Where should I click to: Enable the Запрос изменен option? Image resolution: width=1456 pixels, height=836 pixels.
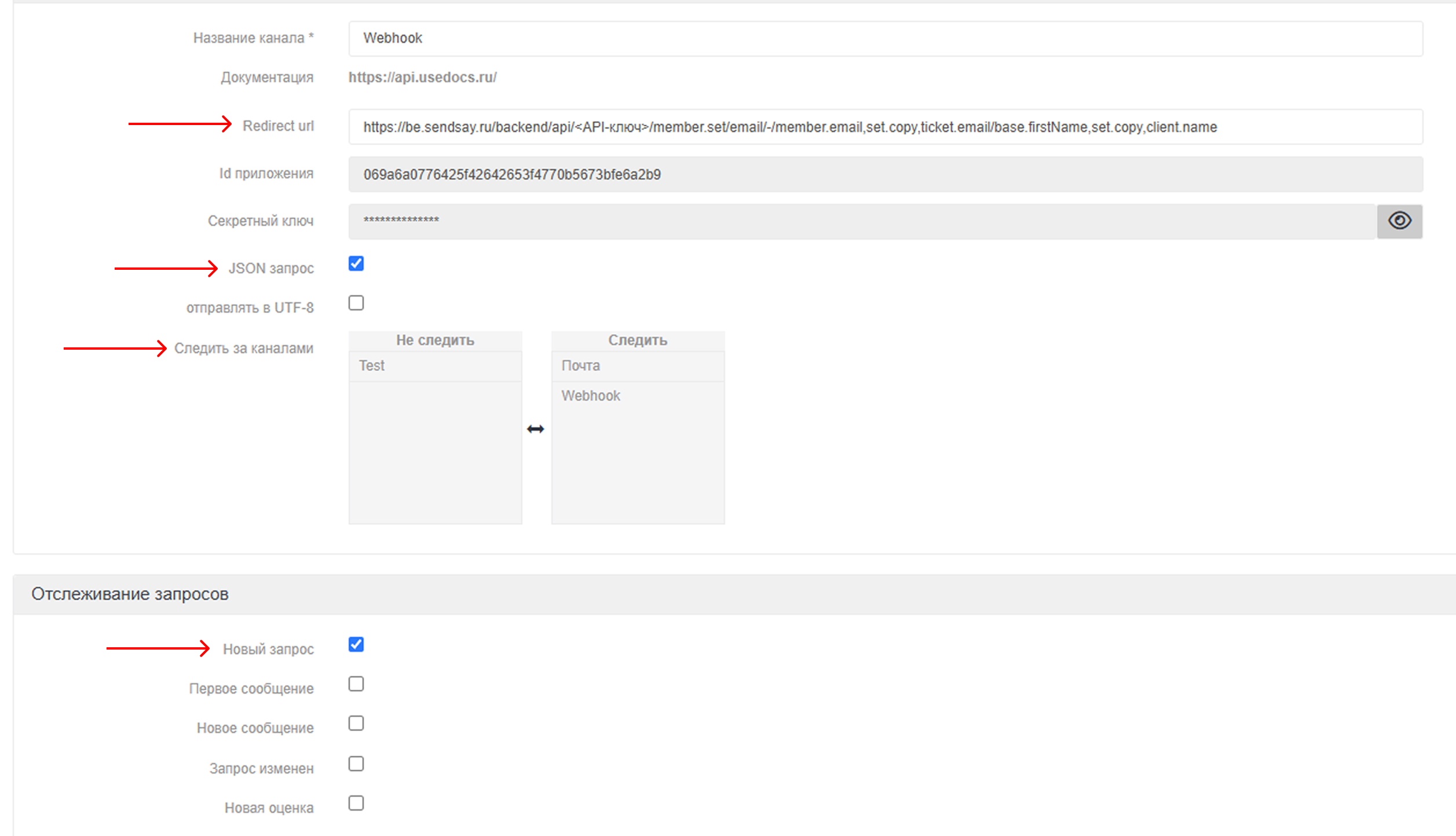(357, 762)
